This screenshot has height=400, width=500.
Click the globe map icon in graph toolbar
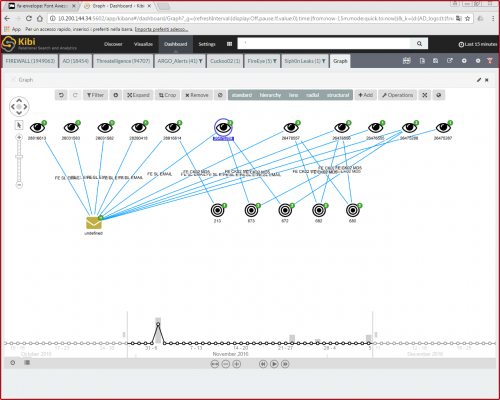click(x=439, y=95)
